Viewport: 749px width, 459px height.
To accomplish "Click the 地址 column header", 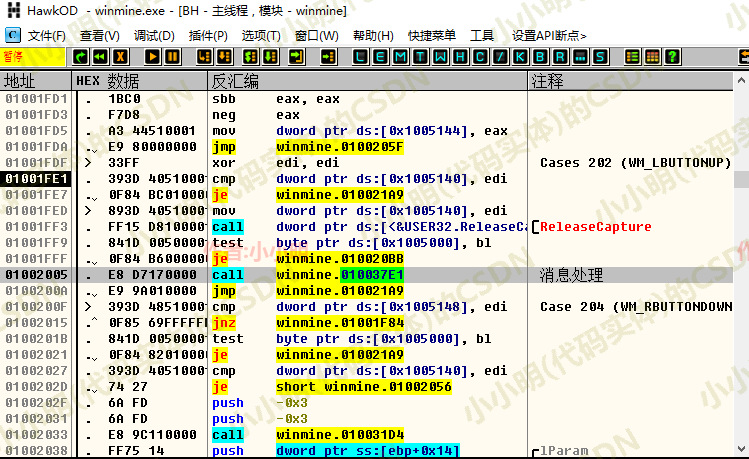I will pyautogui.click(x=36, y=81).
